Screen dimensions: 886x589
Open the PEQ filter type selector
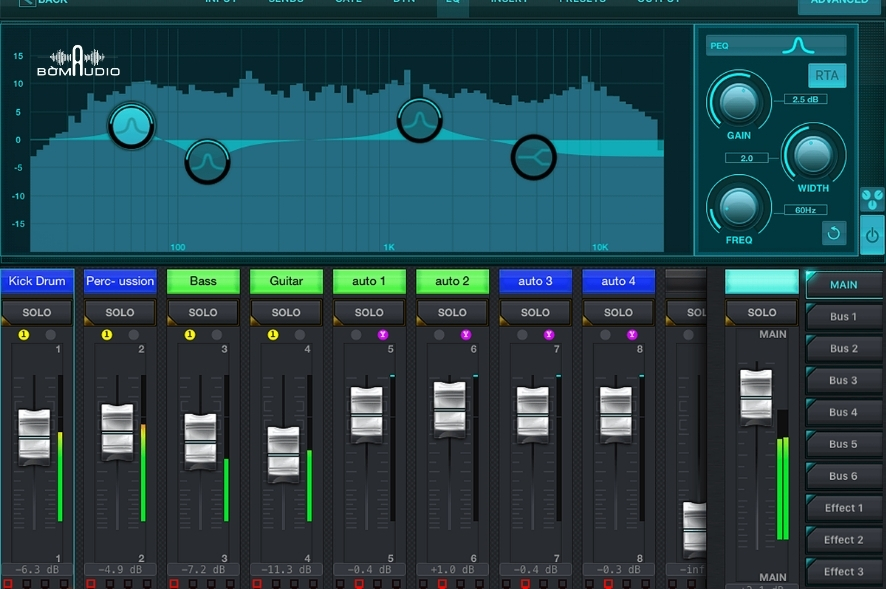coord(776,45)
